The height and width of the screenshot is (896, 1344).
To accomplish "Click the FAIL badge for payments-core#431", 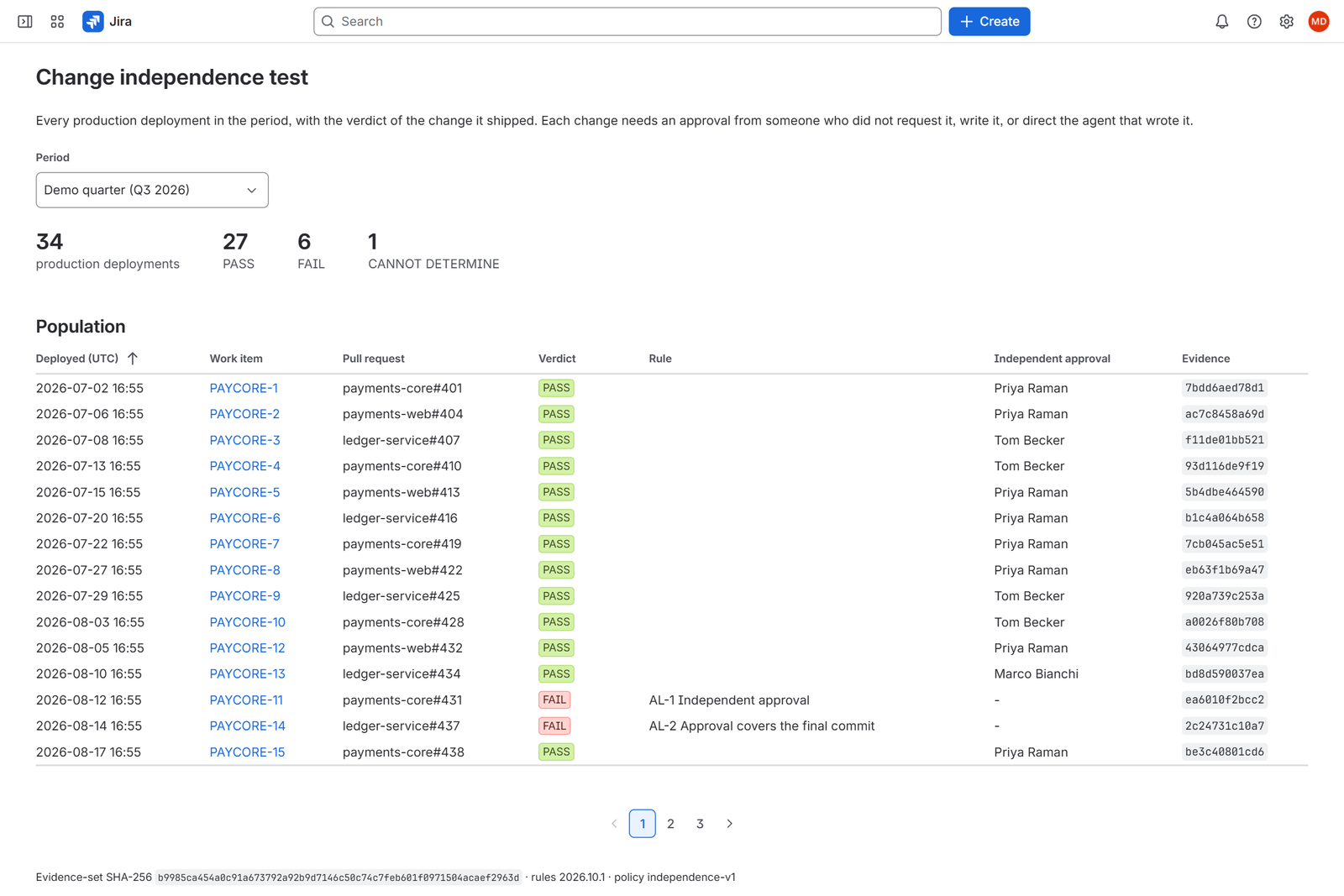I will 554,700.
